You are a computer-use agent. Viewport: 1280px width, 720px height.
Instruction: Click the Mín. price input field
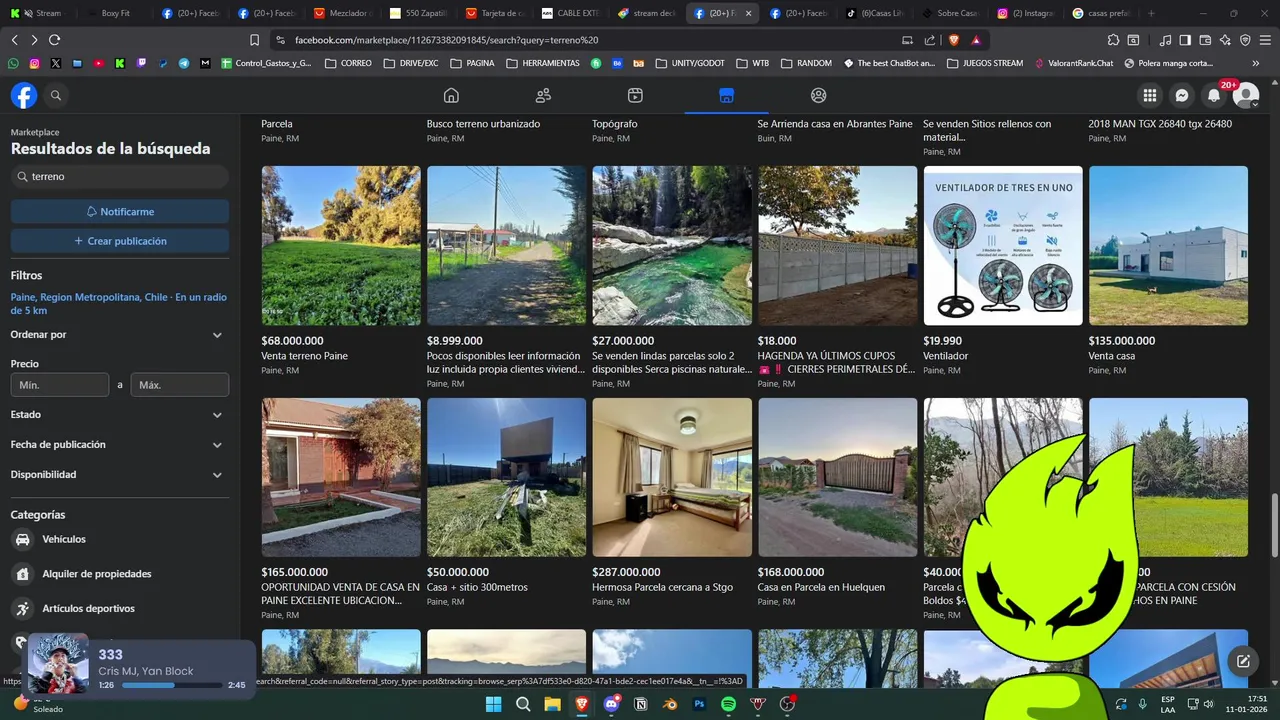[x=60, y=385]
